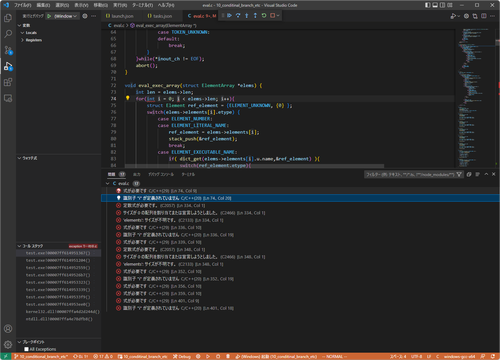The height and width of the screenshot is (360, 500).
Task: Open the Run and Debug view
Action: coord(8,66)
